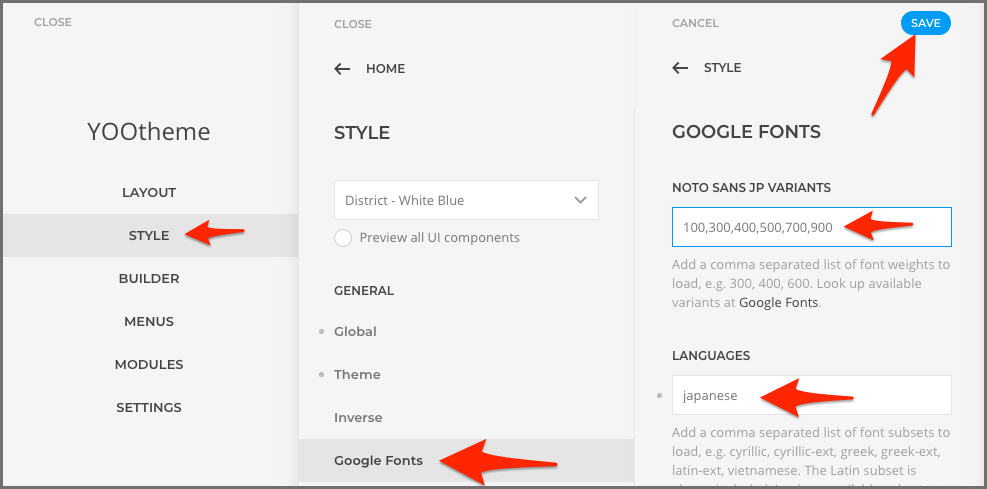Focus the Languages input field

(810, 395)
